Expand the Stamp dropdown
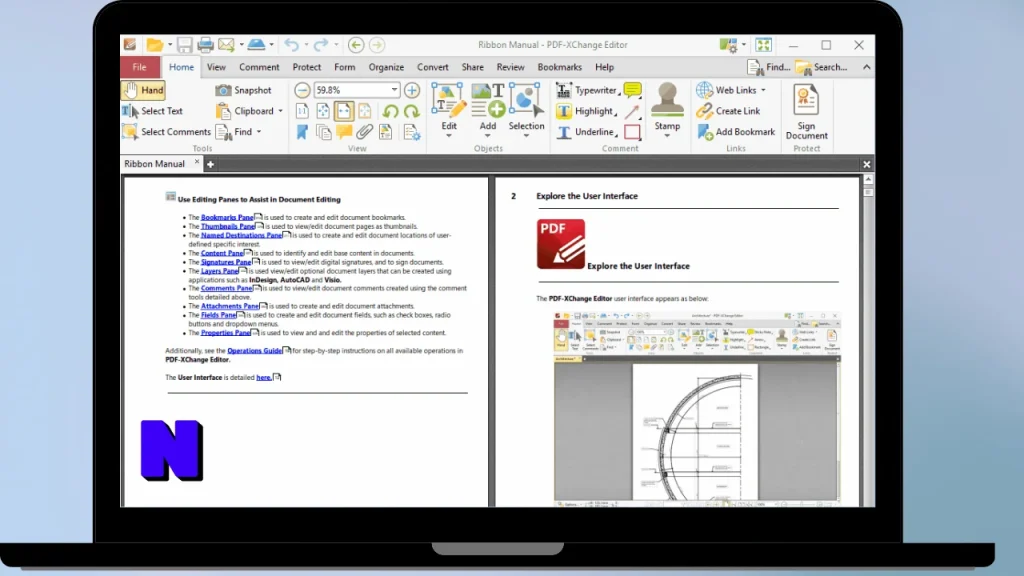The height and width of the screenshot is (576, 1024). (667, 136)
